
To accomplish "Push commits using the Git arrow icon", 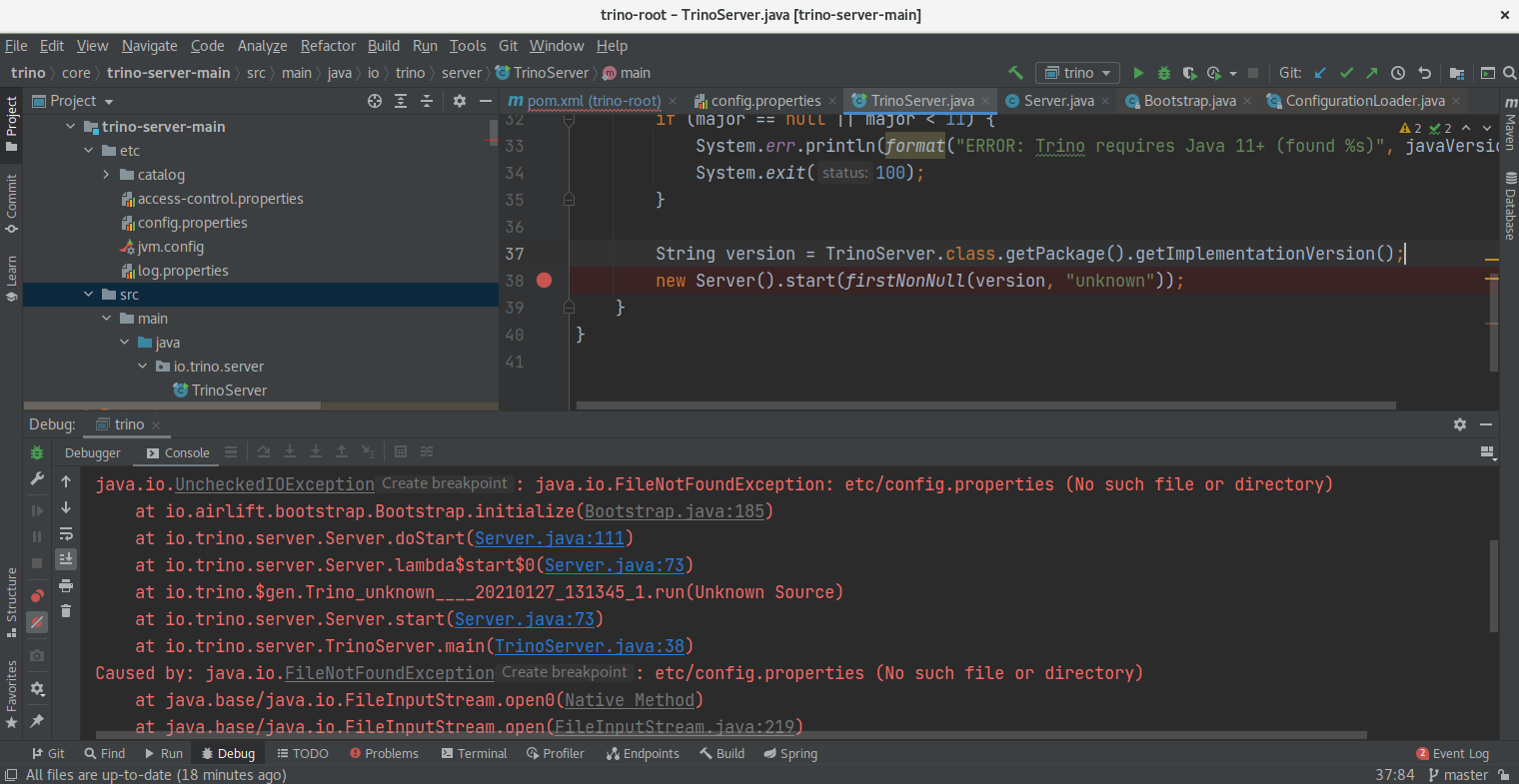I will 1372,73.
